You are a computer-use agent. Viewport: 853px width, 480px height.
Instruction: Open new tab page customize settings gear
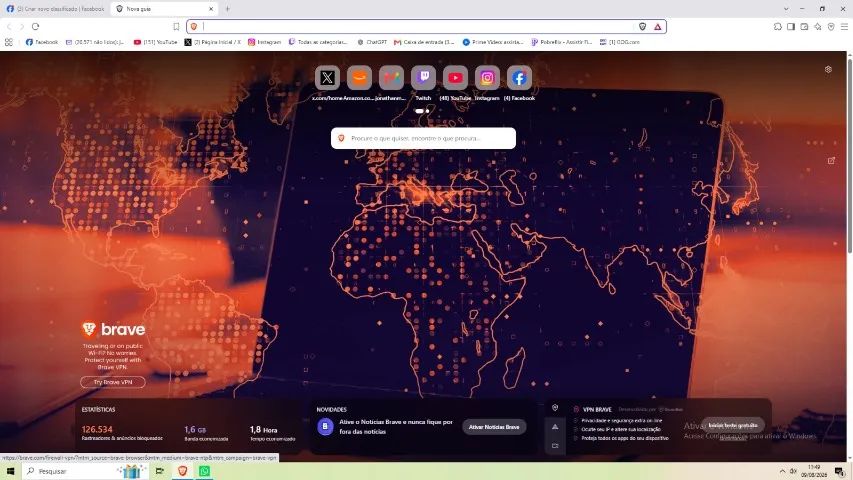tap(828, 69)
